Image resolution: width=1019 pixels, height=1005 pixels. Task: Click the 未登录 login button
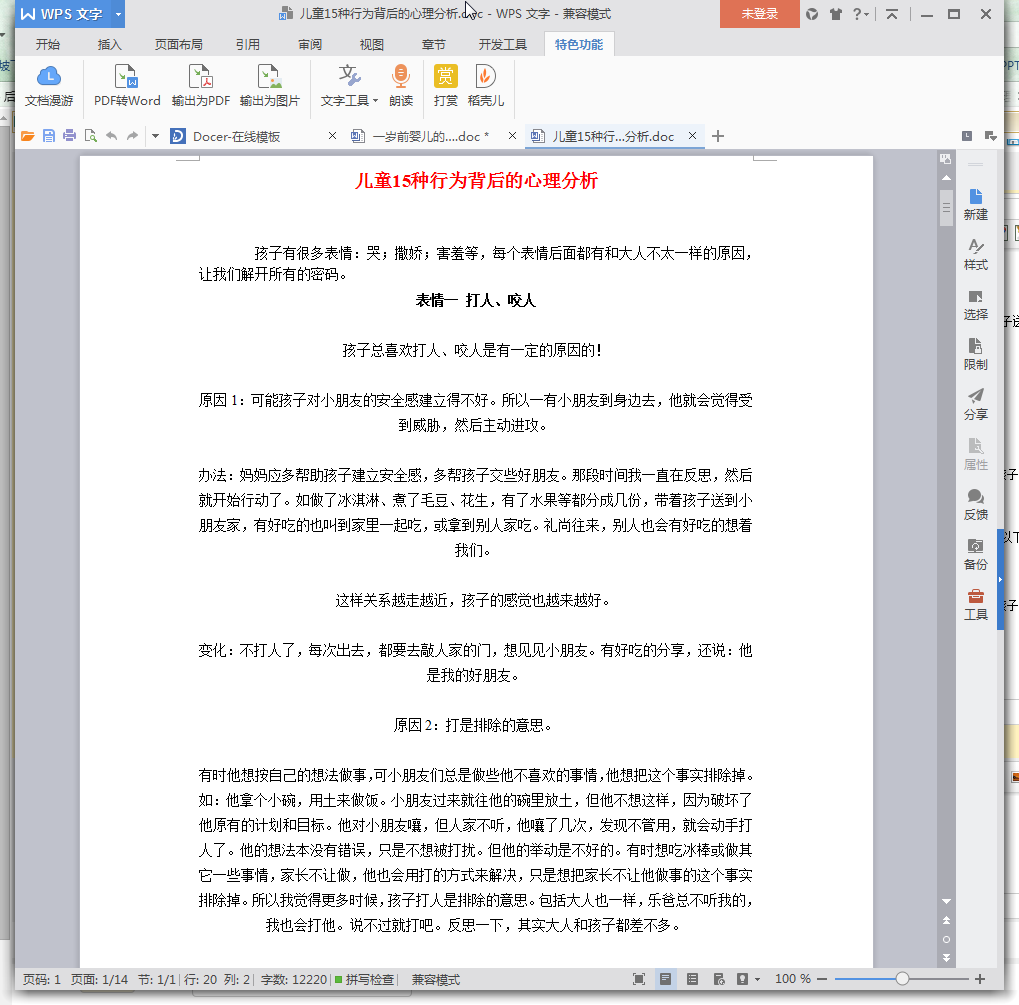759,14
